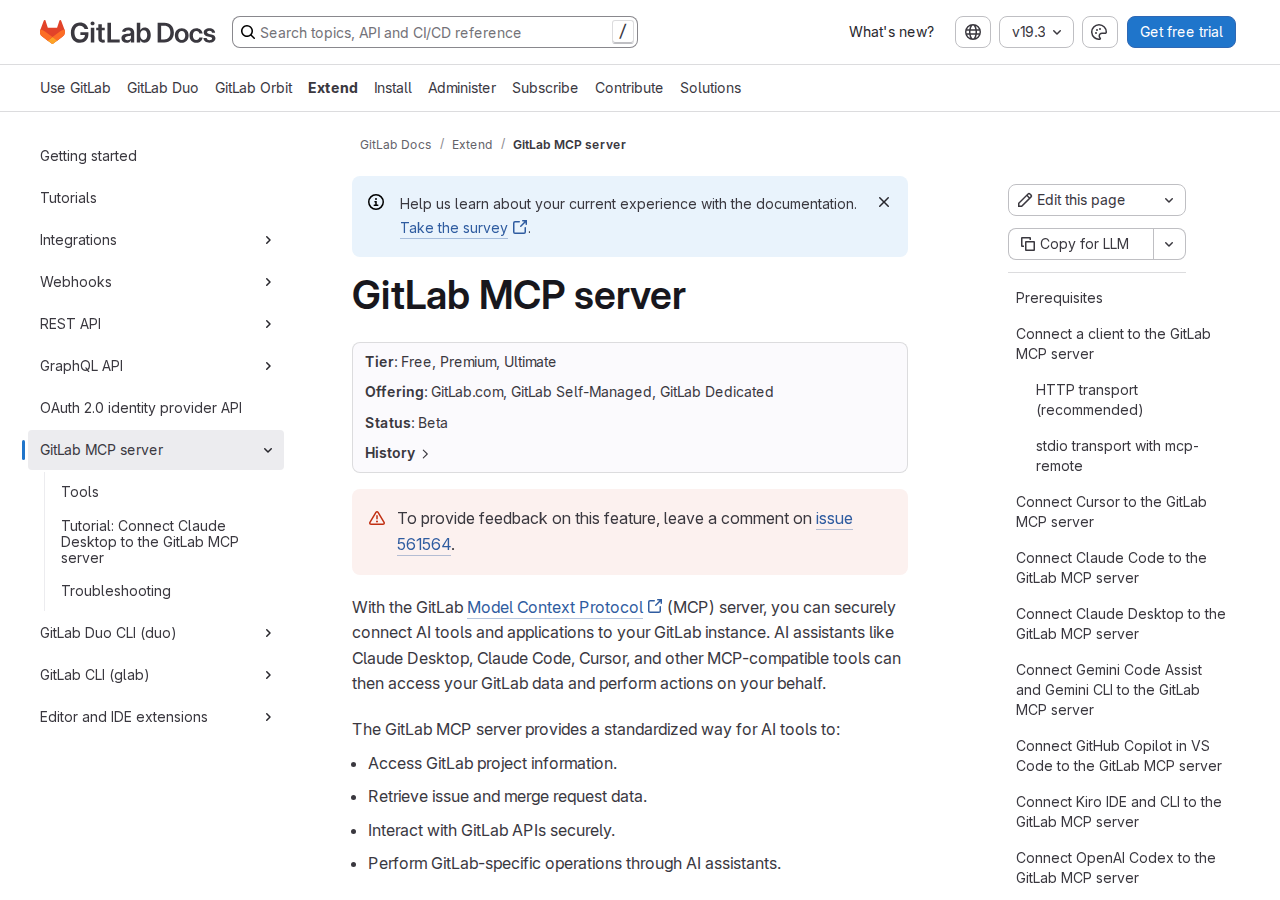The image size is (1280, 900).
Task: Follow the Take the survey link
Action: point(454,228)
